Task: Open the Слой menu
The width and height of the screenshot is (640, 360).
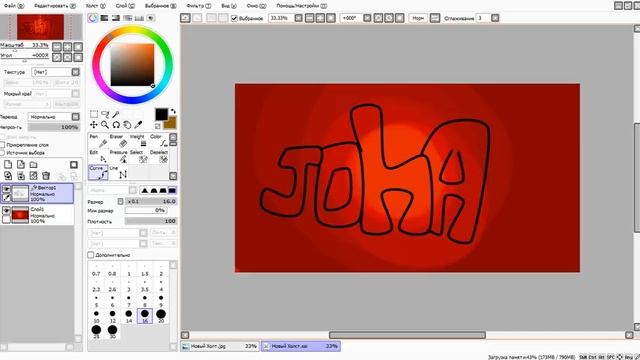Action: (125, 6)
